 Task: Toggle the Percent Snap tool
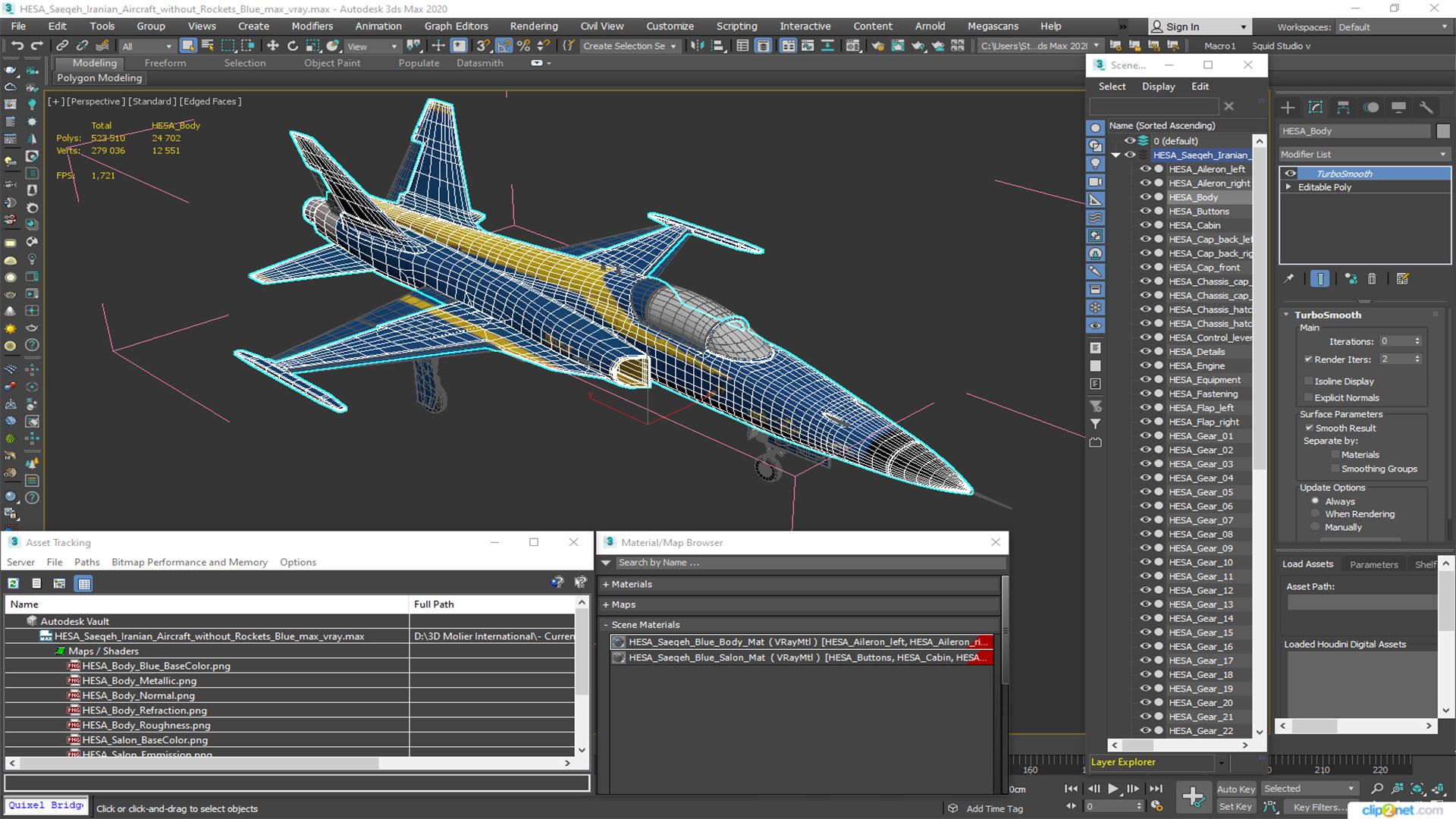[523, 45]
